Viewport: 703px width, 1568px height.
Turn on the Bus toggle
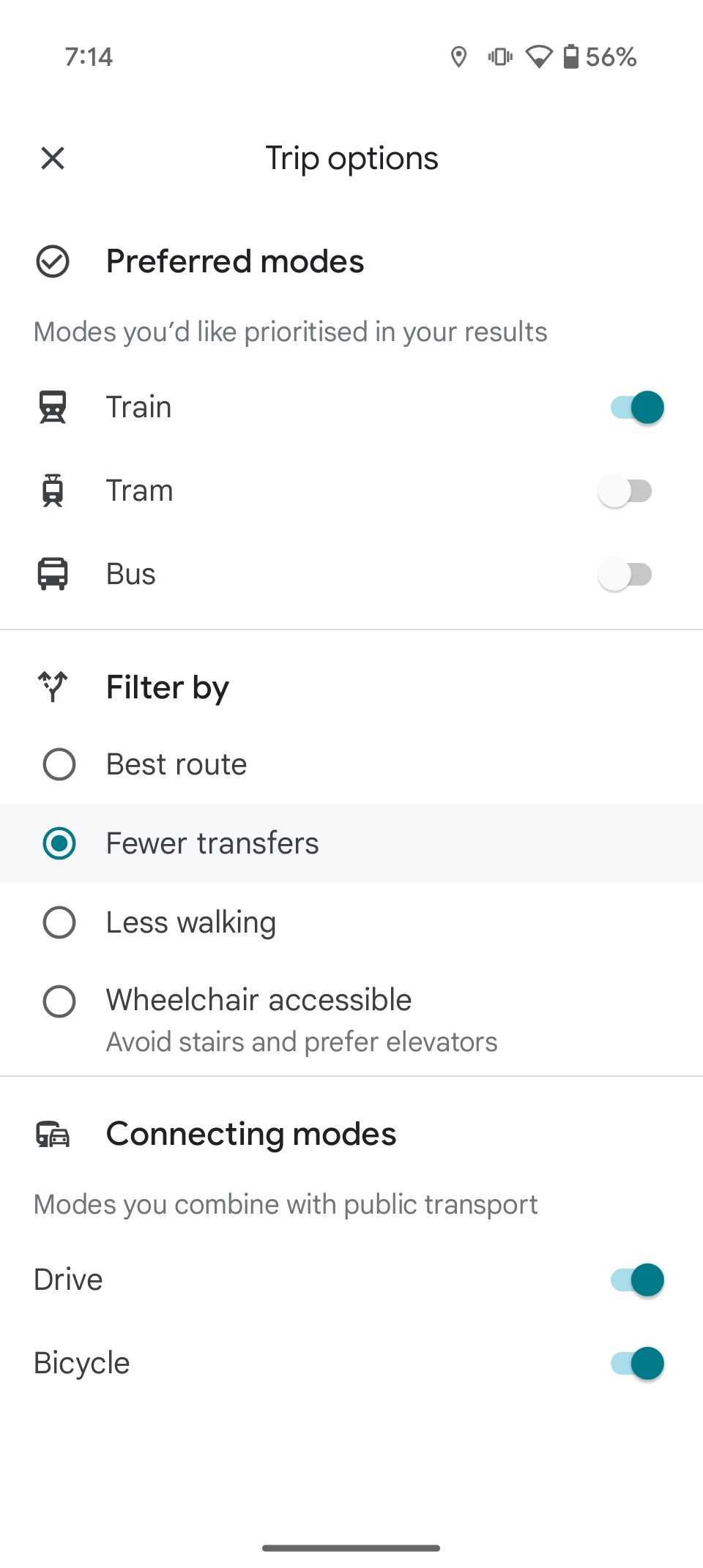click(625, 574)
